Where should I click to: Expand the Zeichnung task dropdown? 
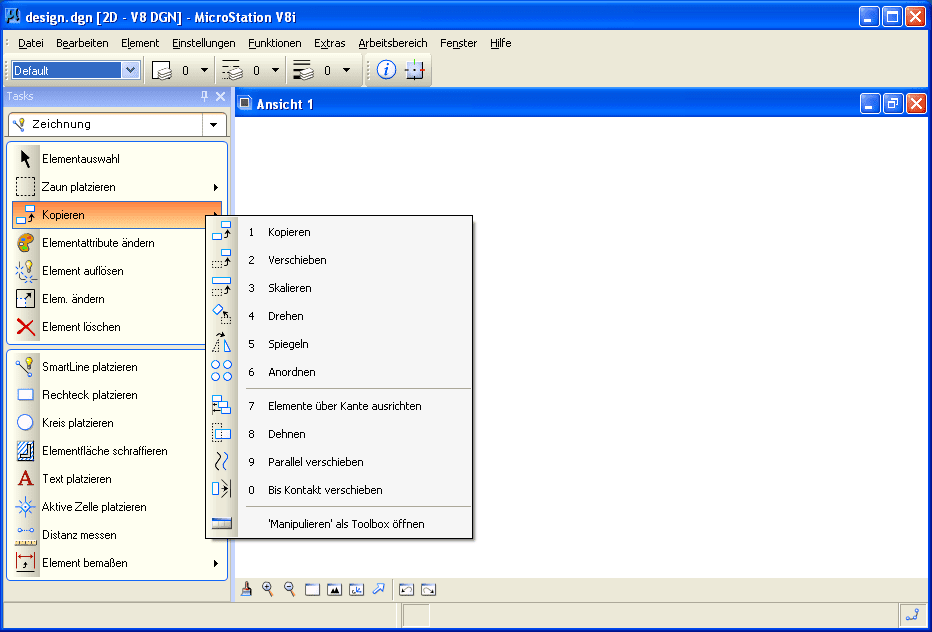tap(213, 125)
